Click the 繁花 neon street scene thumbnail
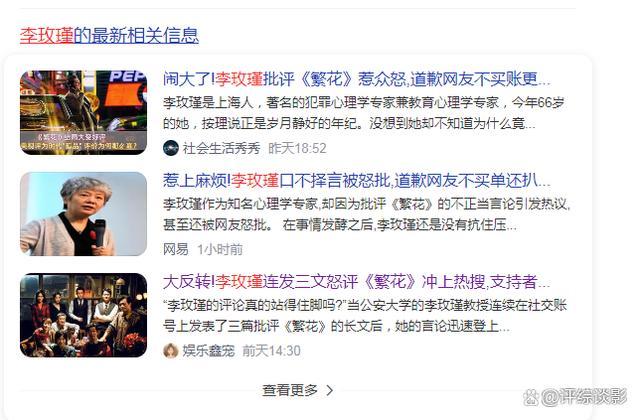640x420 pixels. pos(83,113)
